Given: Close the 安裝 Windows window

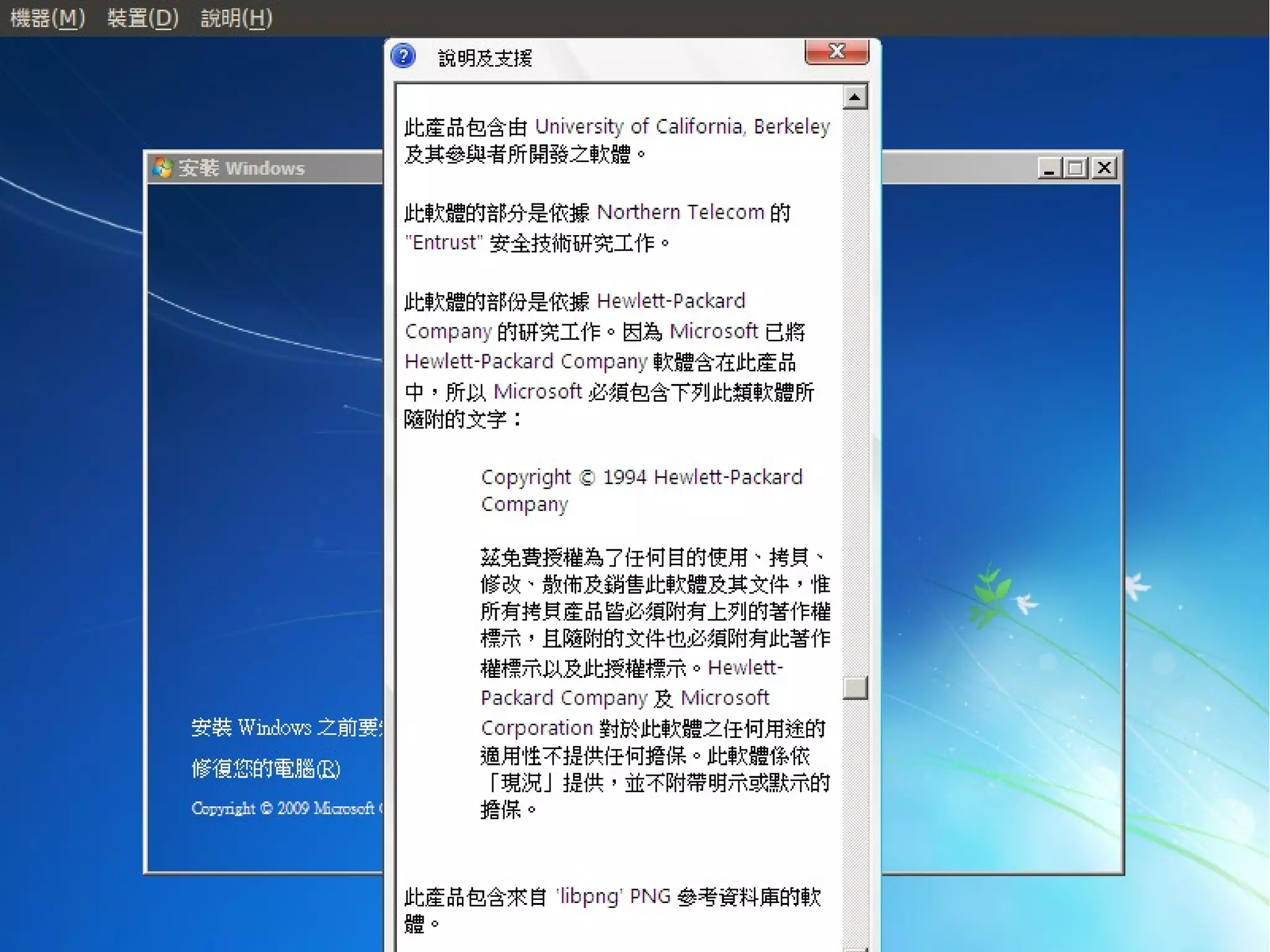Looking at the screenshot, I should pyautogui.click(x=1104, y=168).
